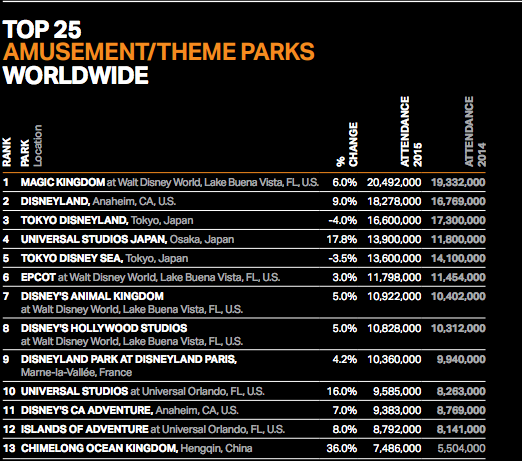Click the ATTENDANCE 2014 column header
Image resolution: width=522 pixels, height=461 pixels.
[x=475, y=131]
